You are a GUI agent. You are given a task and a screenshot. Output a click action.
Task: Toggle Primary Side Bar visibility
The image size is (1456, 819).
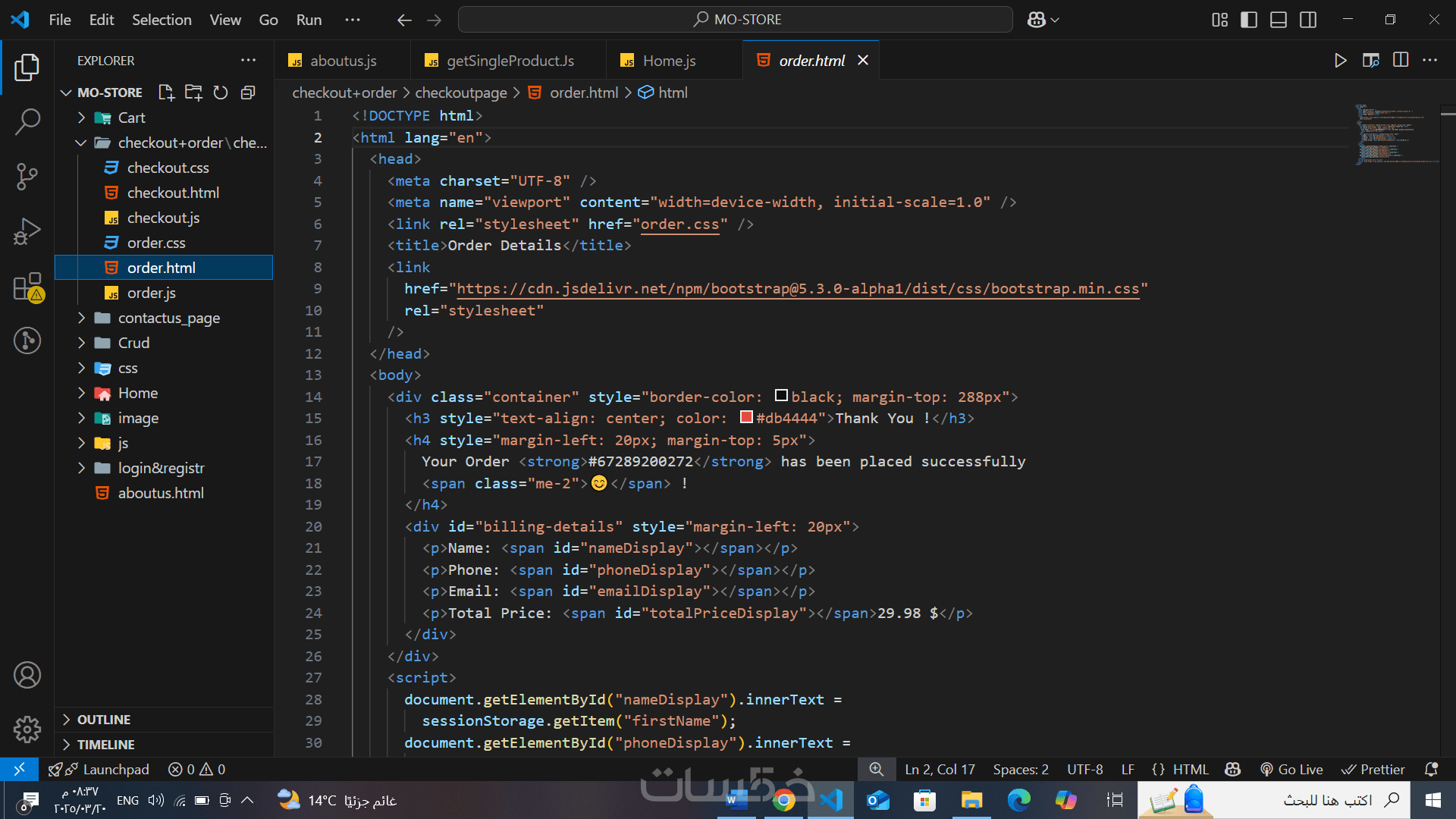(1249, 20)
